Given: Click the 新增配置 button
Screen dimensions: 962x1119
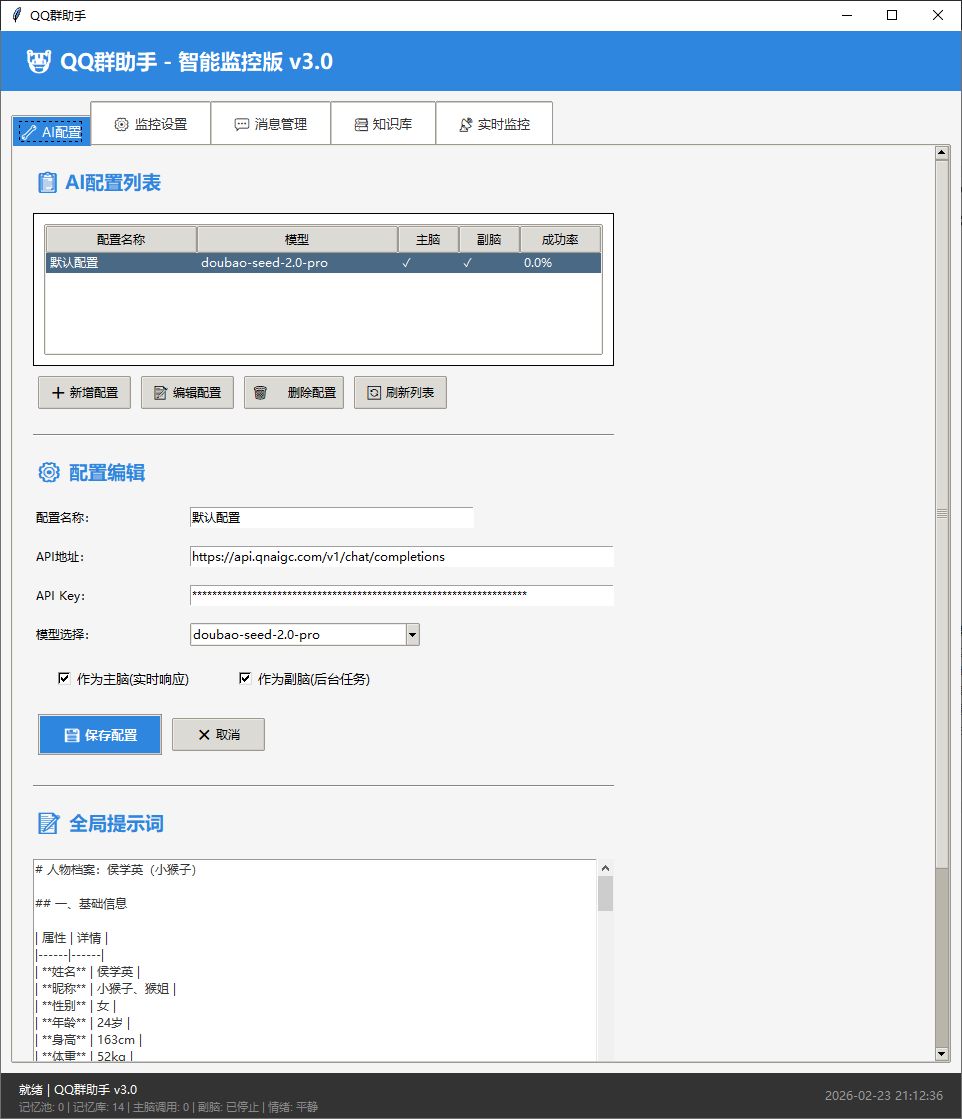Looking at the screenshot, I should [84, 393].
